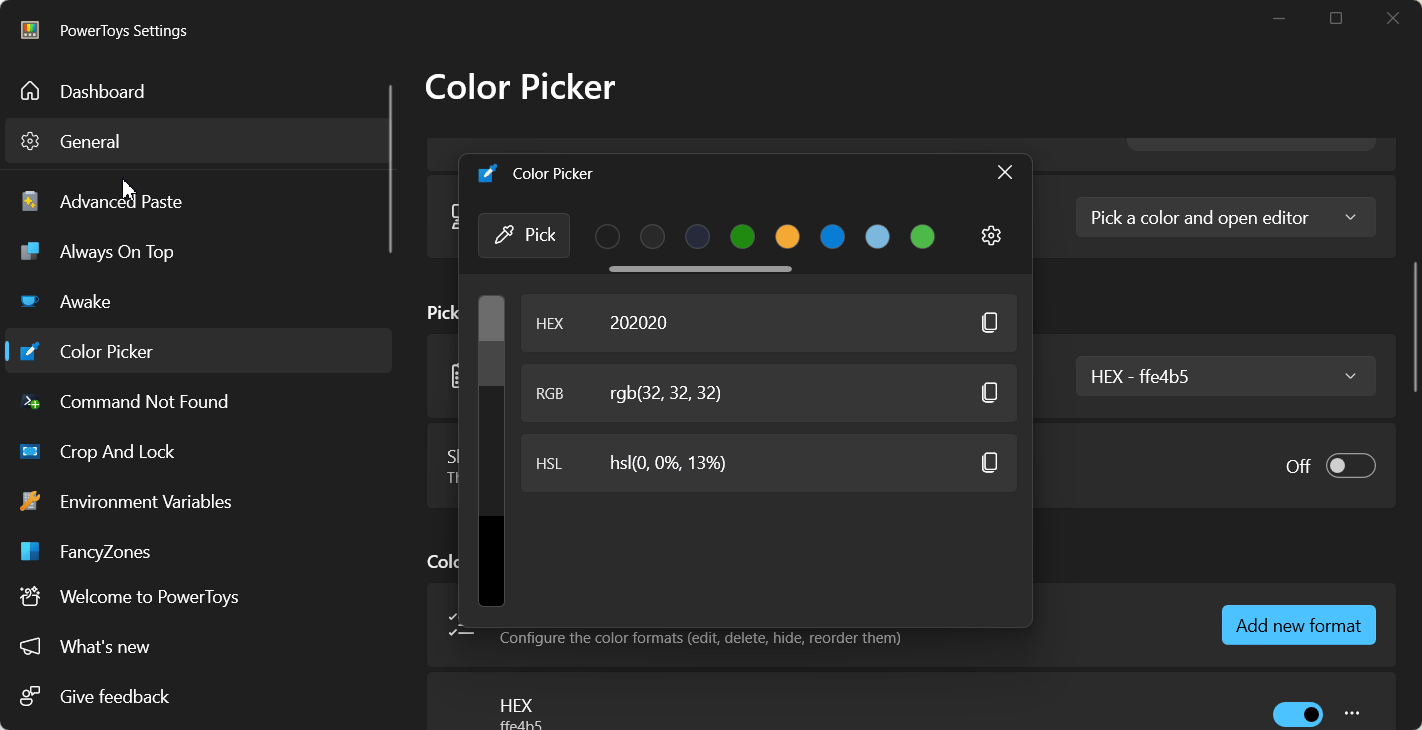
Task: Go to Advanced Paste settings
Action: coord(197,201)
